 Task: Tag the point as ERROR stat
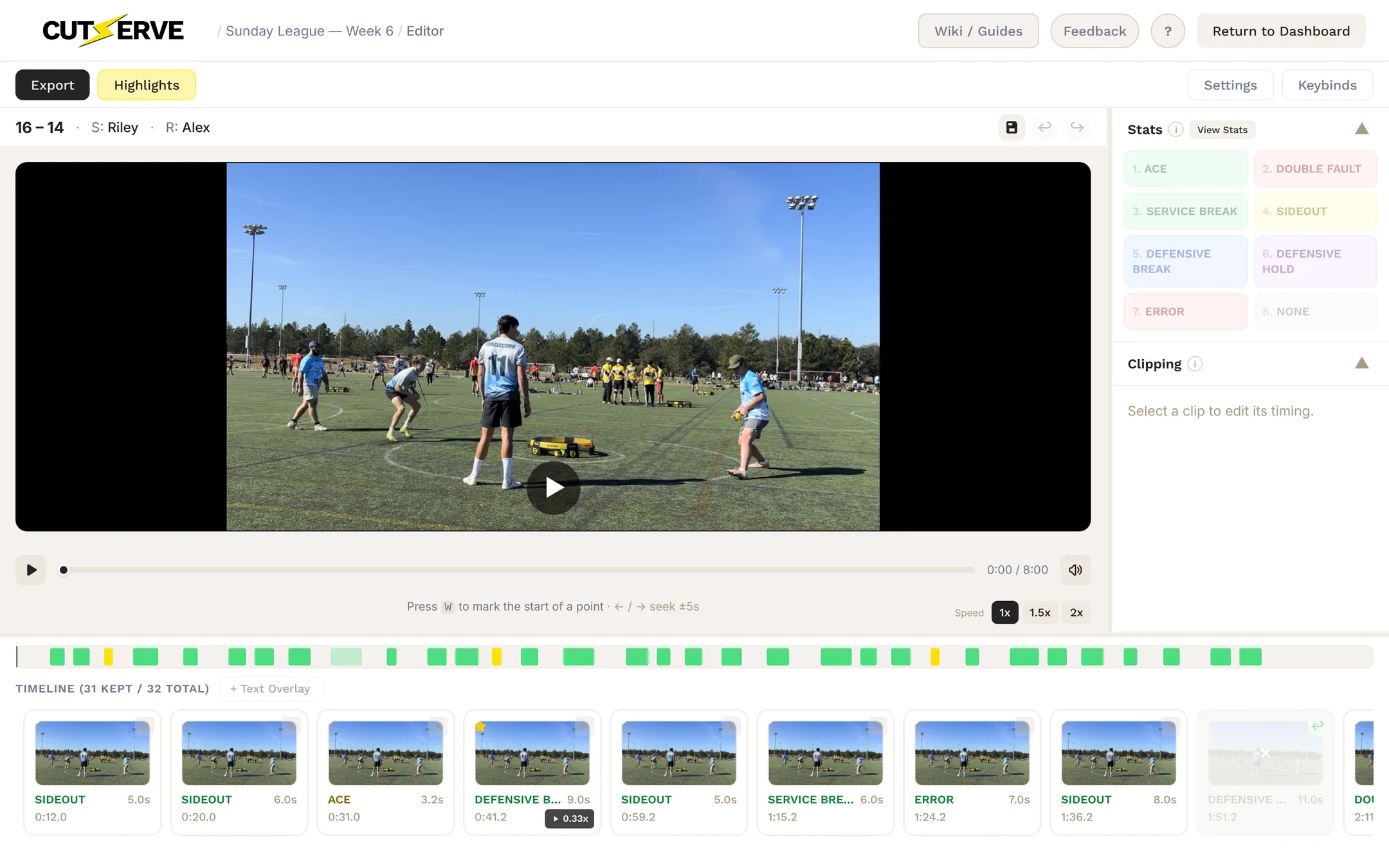point(1186,312)
